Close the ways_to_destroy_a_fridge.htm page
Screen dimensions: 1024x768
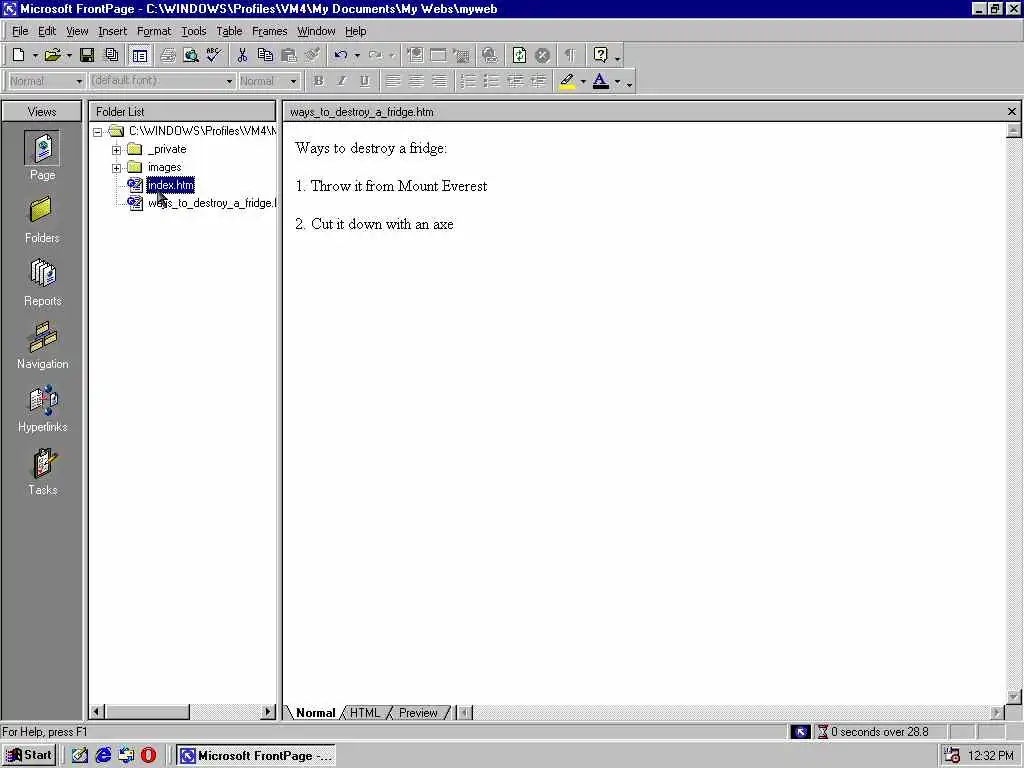(x=1012, y=112)
